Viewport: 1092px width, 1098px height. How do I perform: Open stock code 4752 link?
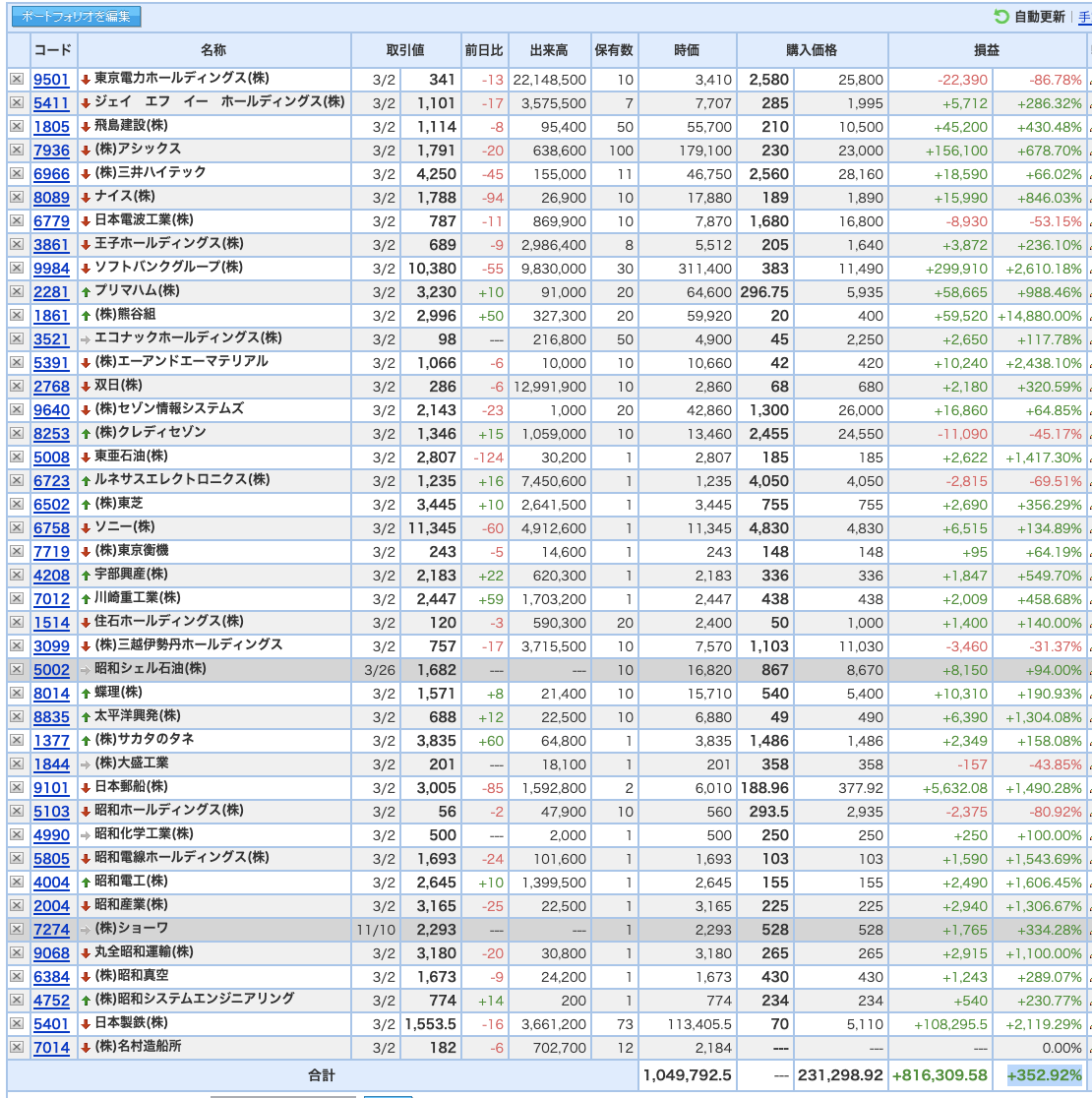(52, 1001)
